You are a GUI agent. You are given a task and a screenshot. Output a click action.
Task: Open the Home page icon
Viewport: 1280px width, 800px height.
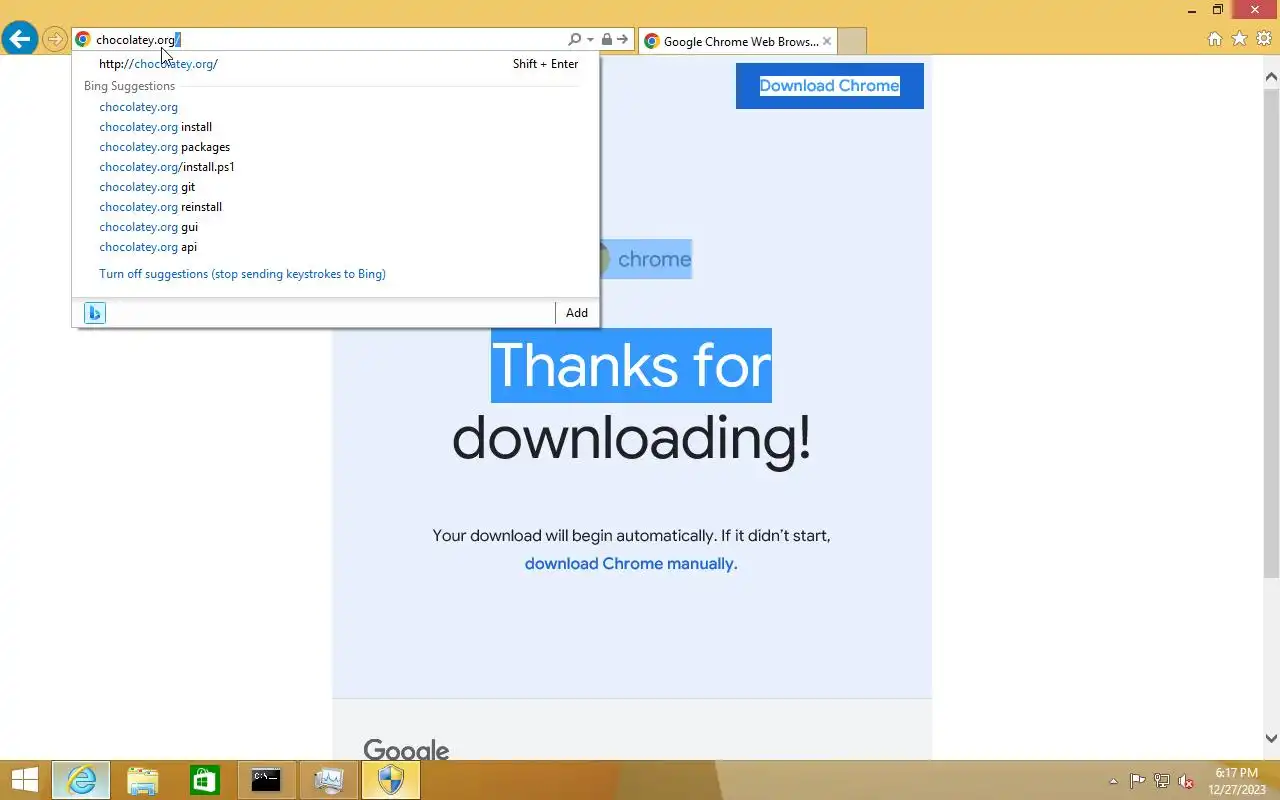[1215, 39]
